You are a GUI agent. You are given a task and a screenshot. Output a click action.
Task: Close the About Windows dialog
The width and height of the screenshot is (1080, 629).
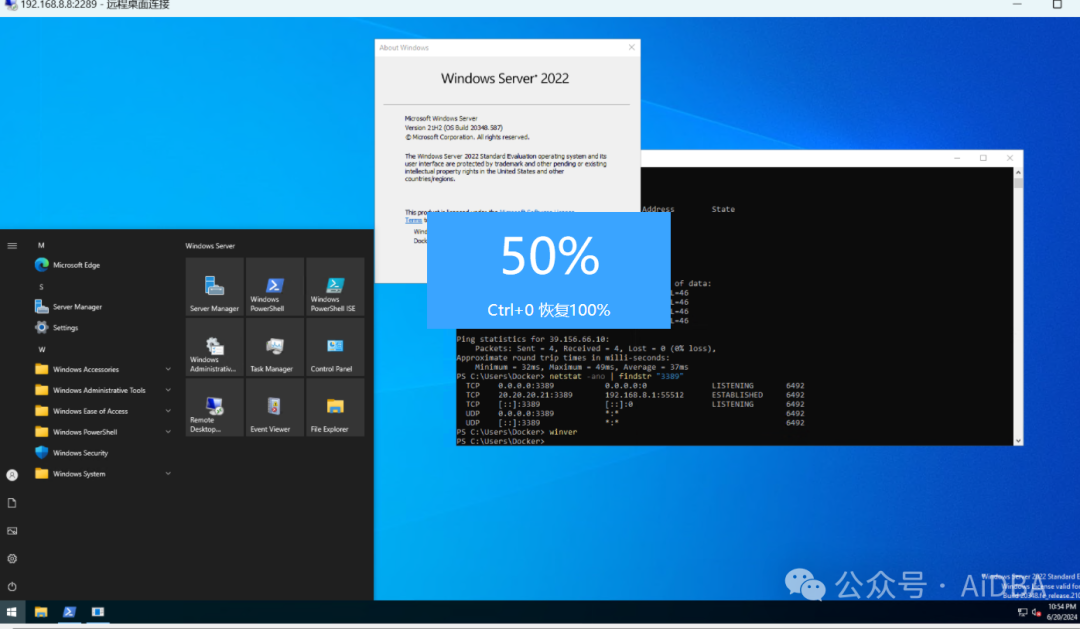[x=632, y=48]
